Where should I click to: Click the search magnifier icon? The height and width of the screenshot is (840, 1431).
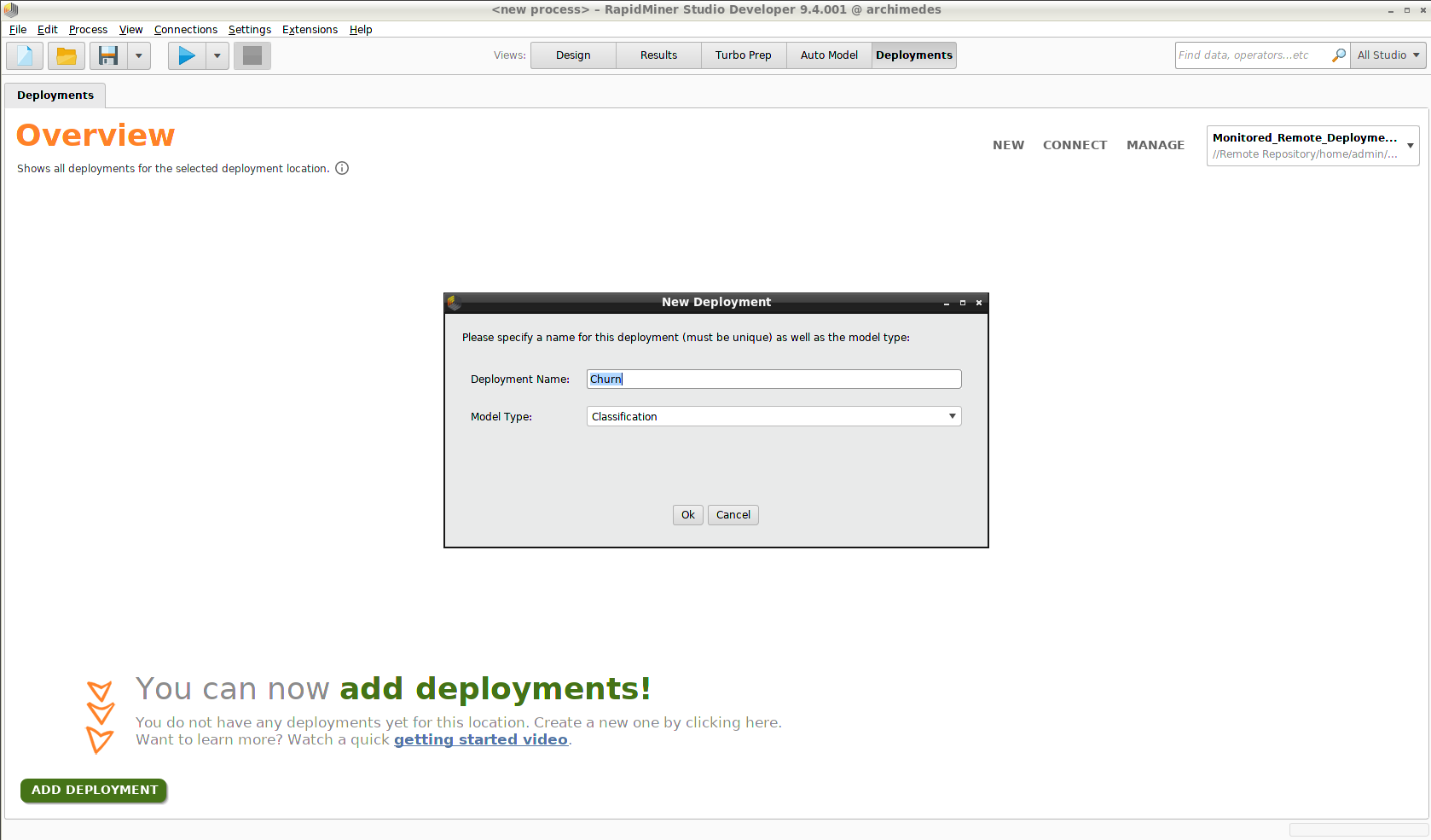[1339, 55]
